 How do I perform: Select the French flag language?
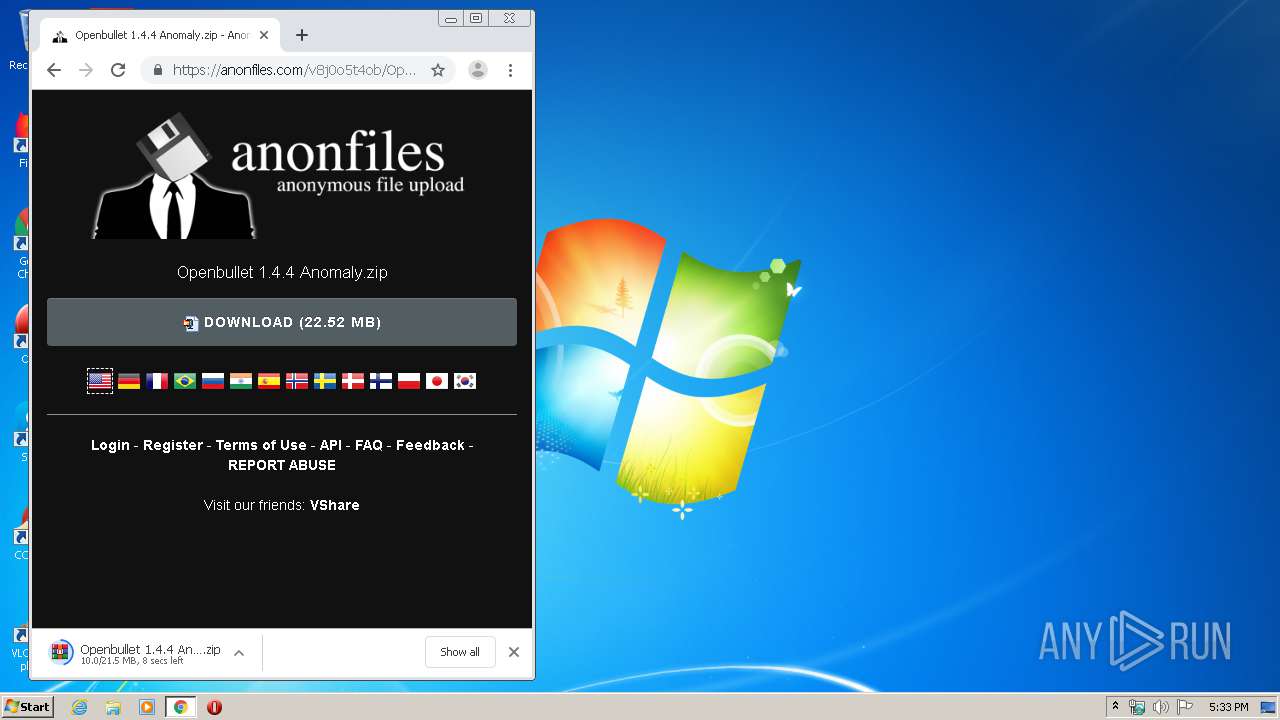click(x=157, y=381)
